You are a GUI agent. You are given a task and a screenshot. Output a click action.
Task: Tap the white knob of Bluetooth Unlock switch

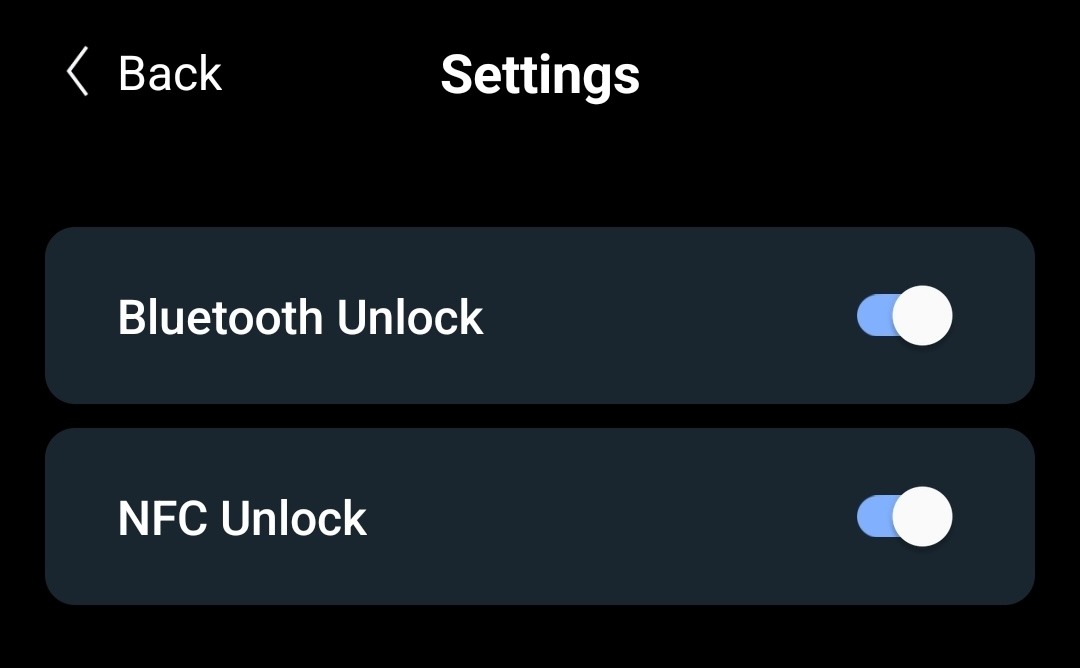922,316
